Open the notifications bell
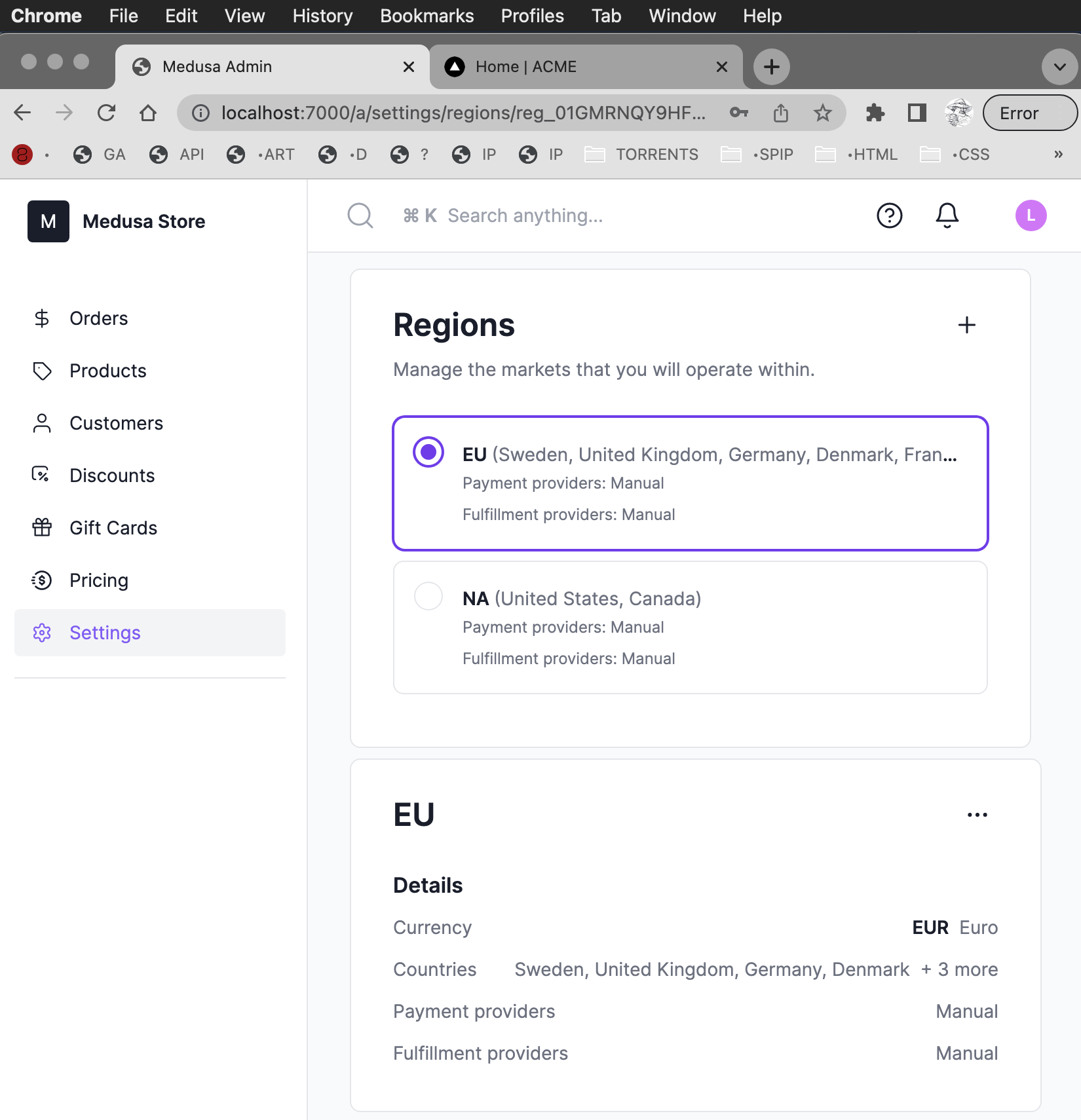Screen dimensions: 1081x1120 pyautogui.click(x=947, y=215)
